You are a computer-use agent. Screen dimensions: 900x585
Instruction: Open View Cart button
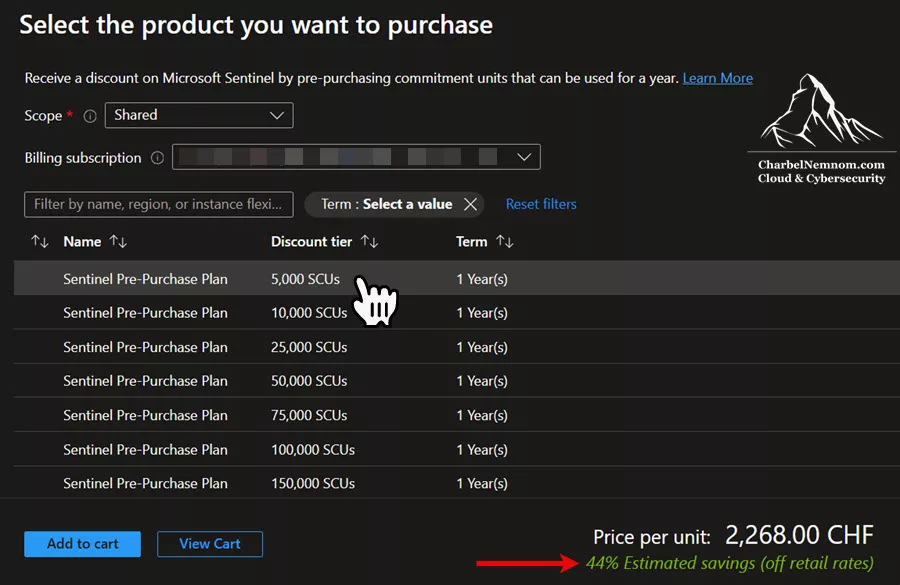(210, 544)
